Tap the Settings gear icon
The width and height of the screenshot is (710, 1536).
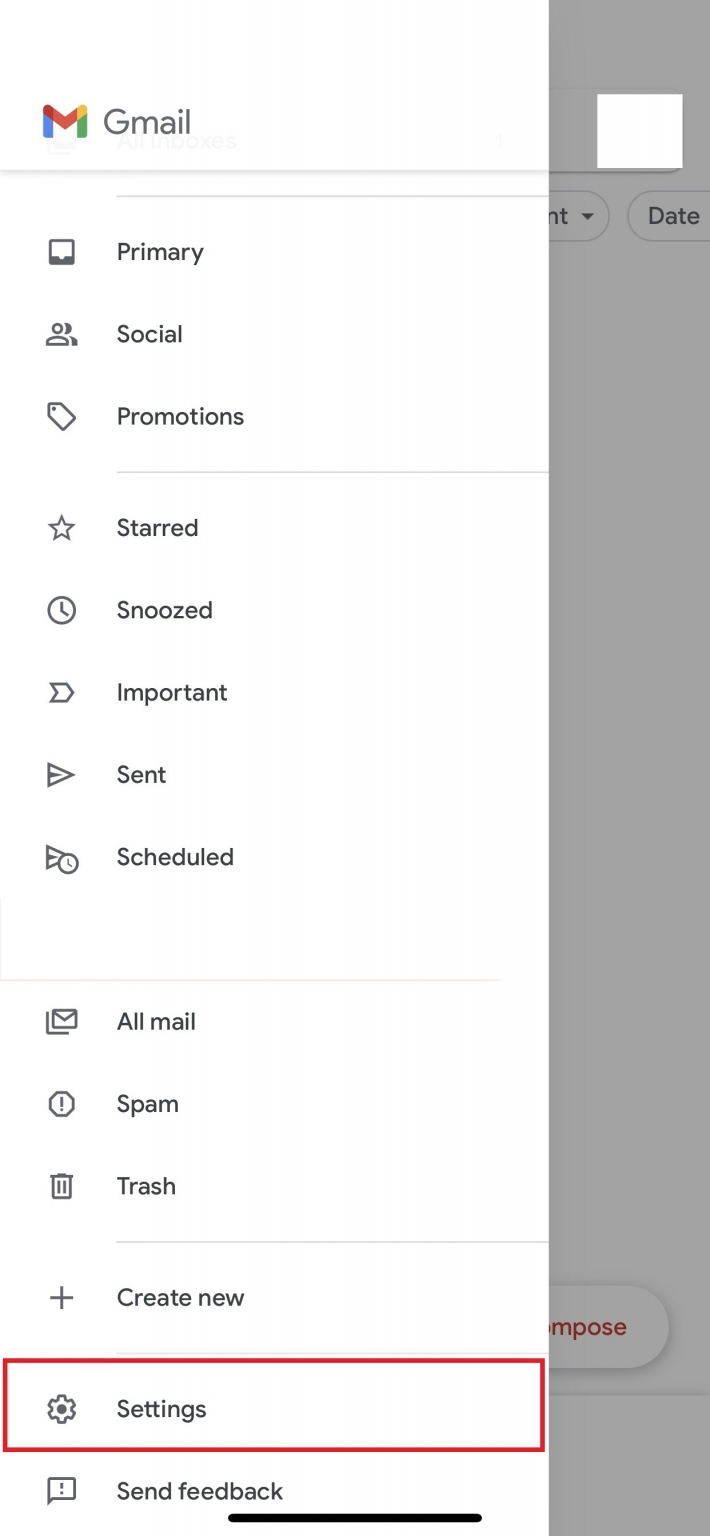(x=62, y=1409)
